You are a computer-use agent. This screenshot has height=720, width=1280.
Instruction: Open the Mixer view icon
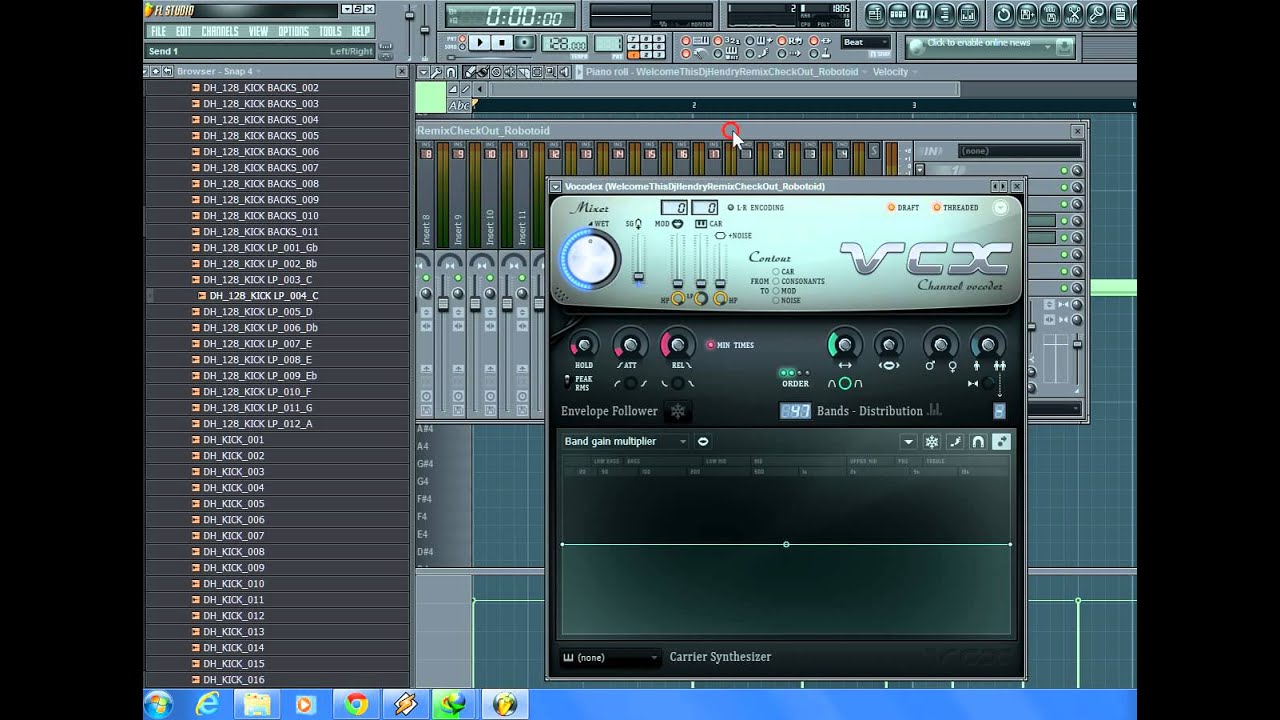[x=968, y=14]
